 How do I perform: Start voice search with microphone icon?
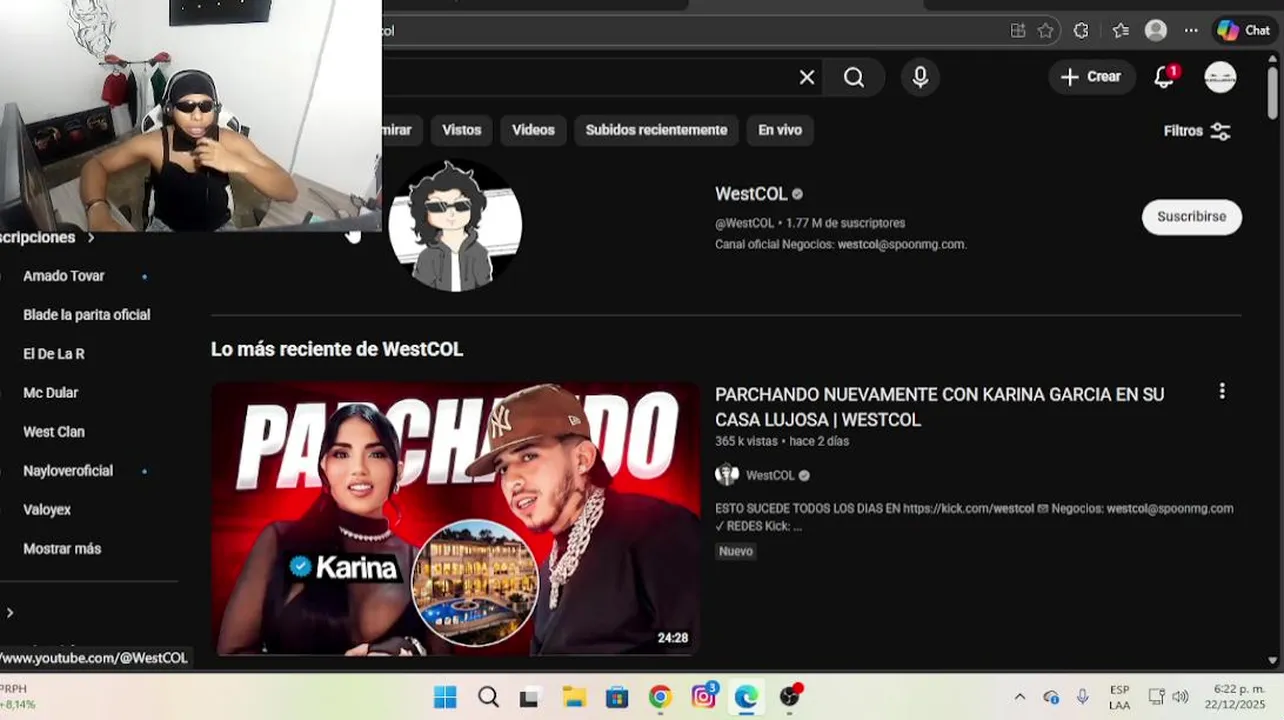coord(920,77)
